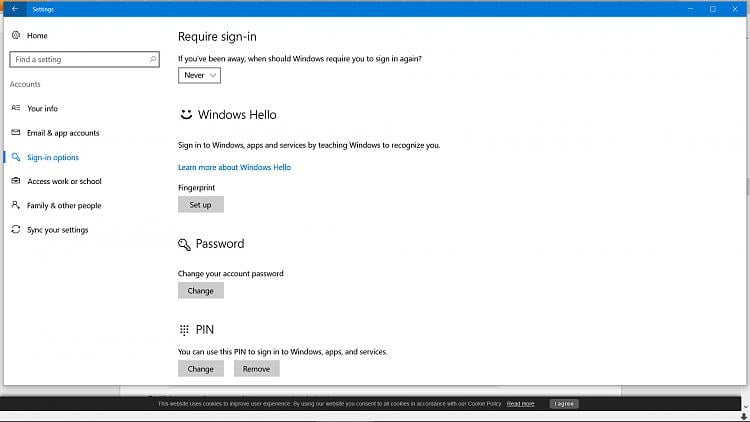This screenshot has height=422, width=750.
Task: Minimize the Settings window
Action: [x=691, y=9]
